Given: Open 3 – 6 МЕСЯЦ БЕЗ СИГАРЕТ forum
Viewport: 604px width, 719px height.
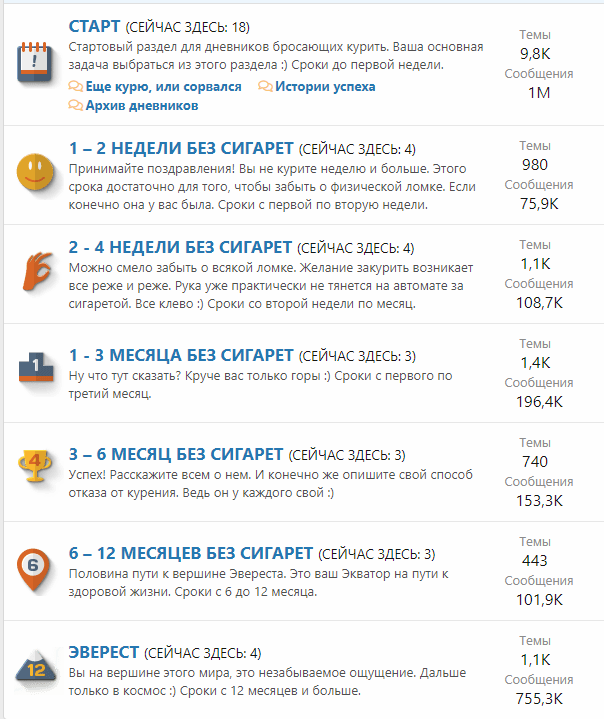Looking at the screenshot, I should click(x=175, y=453).
